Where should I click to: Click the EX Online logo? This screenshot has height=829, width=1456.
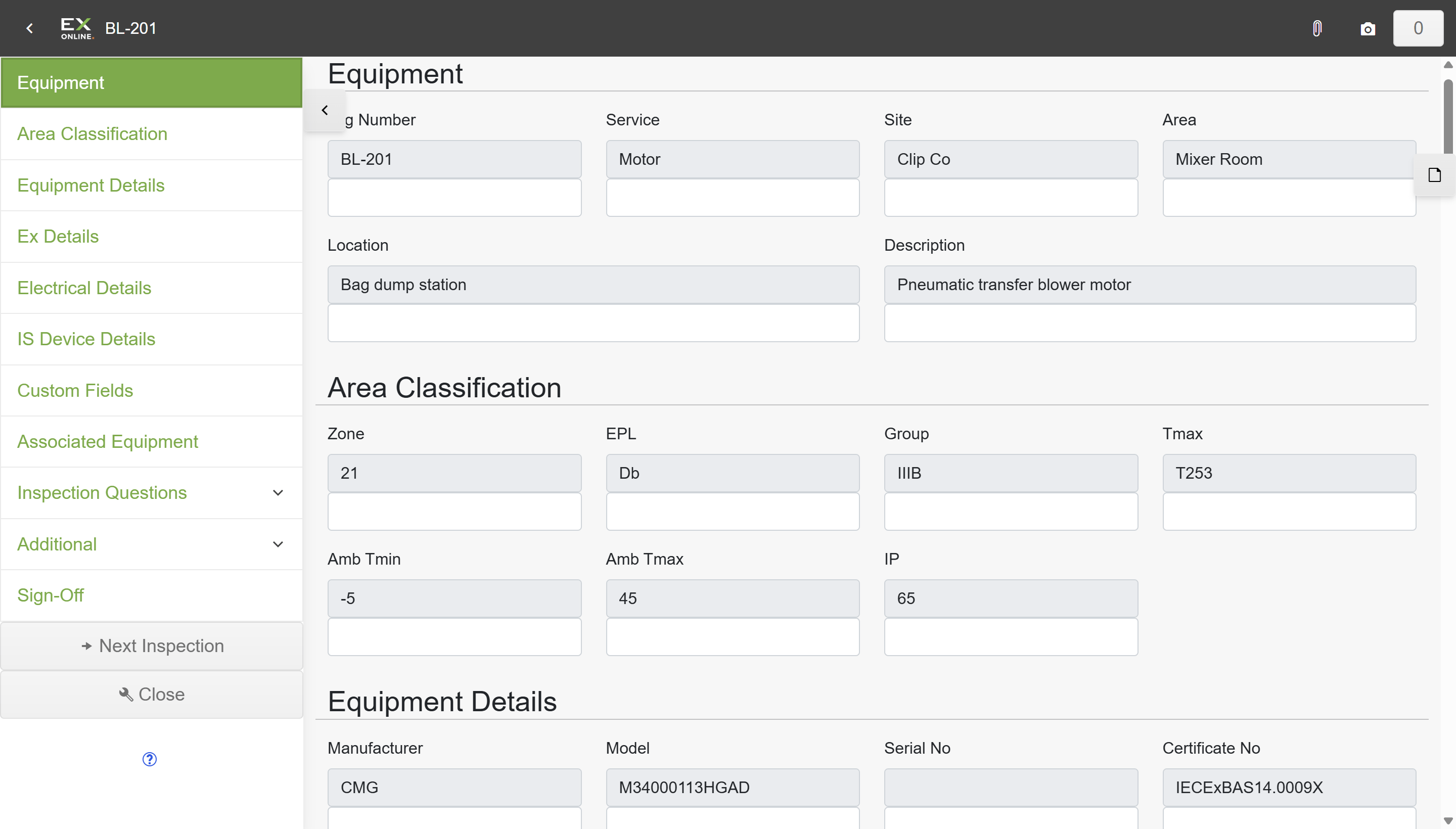pyautogui.click(x=77, y=28)
